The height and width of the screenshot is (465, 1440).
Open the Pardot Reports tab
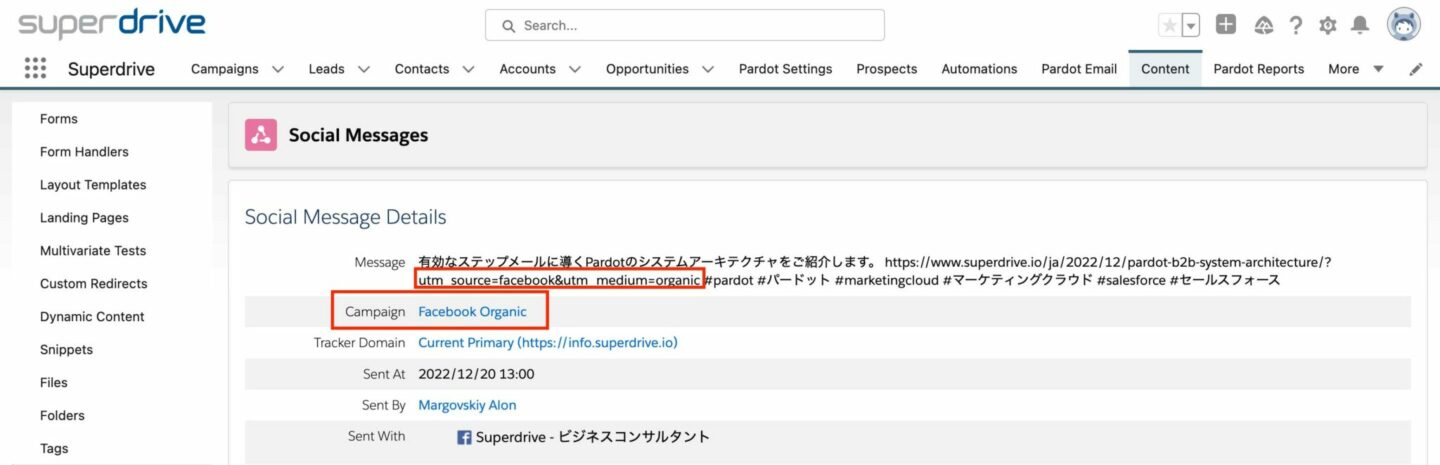1259,69
